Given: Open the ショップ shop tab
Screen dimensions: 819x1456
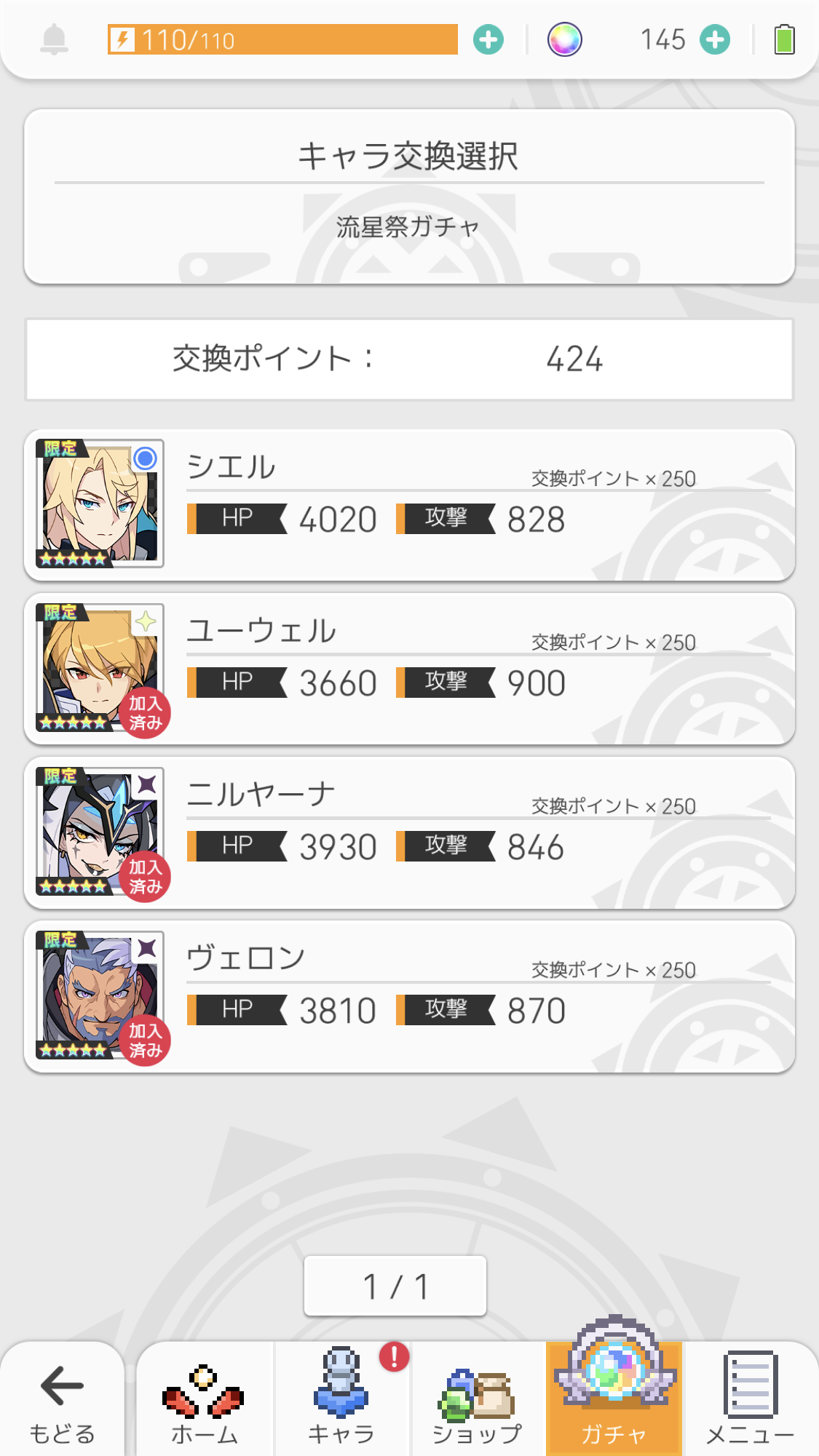Looking at the screenshot, I should [478, 1401].
